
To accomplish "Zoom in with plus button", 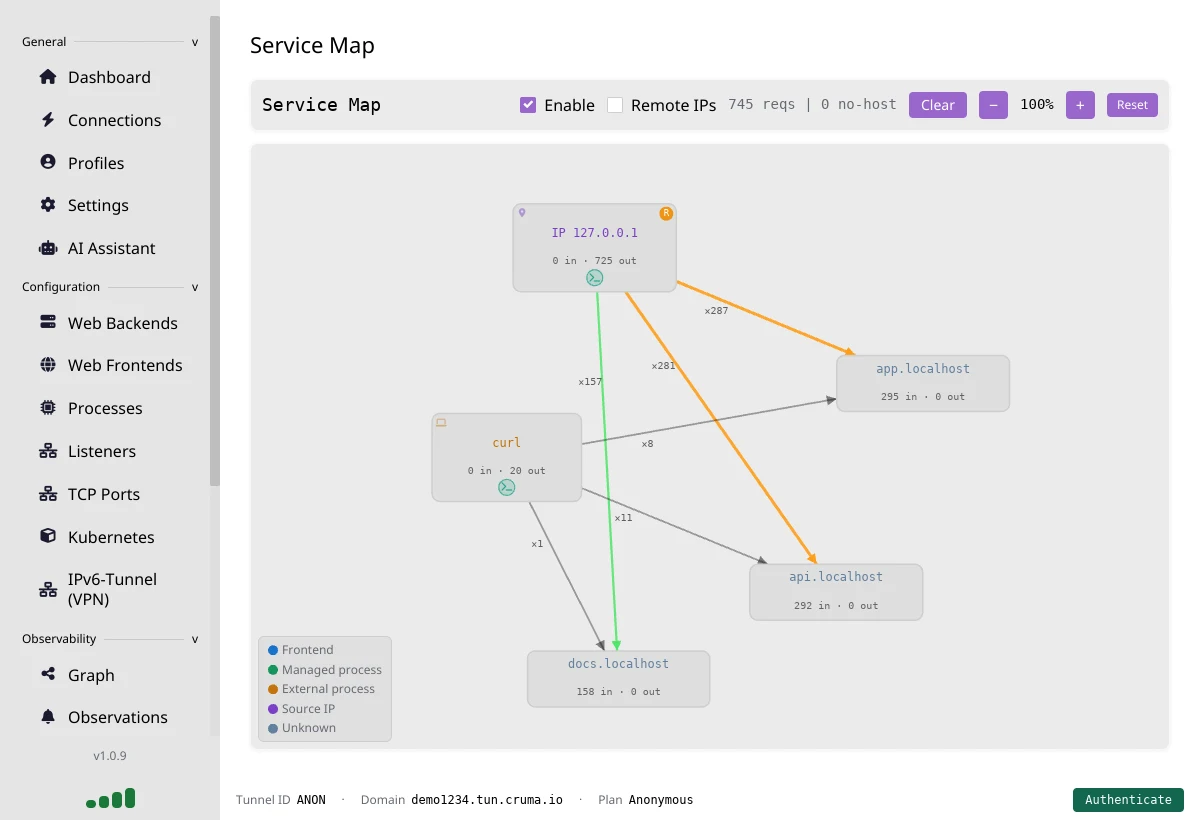I will [1080, 105].
